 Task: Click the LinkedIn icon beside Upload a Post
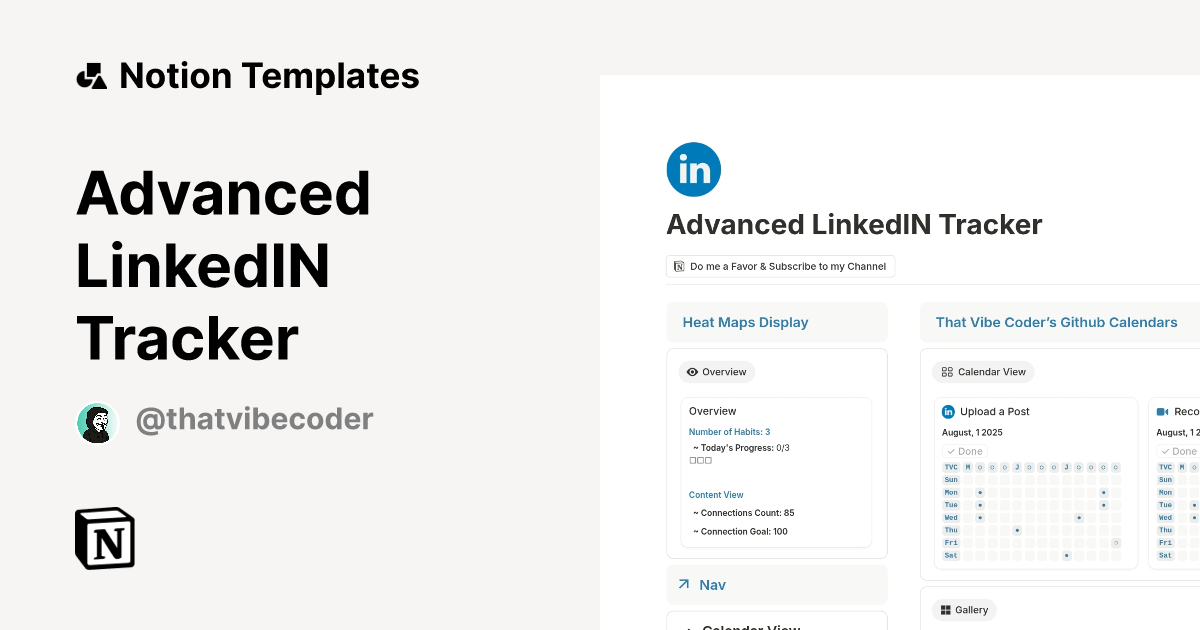point(947,411)
